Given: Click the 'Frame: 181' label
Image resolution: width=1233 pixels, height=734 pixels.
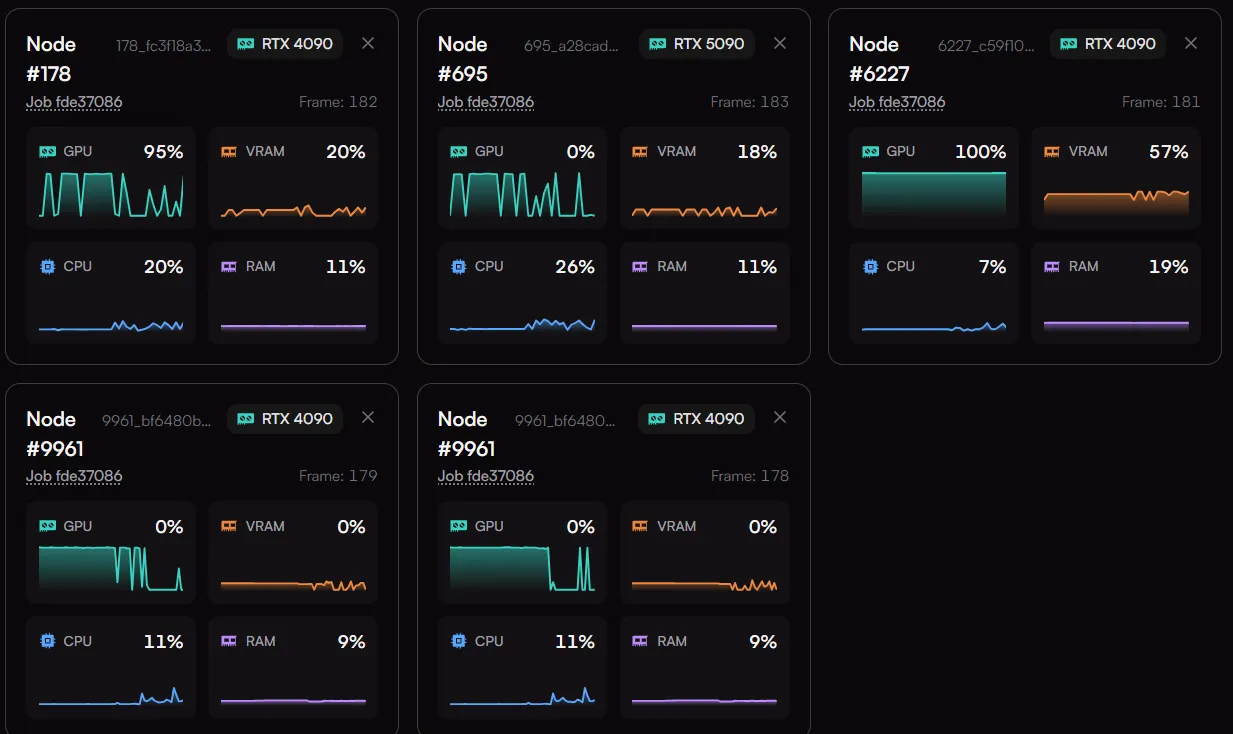Looking at the screenshot, I should [x=1161, y=102].
